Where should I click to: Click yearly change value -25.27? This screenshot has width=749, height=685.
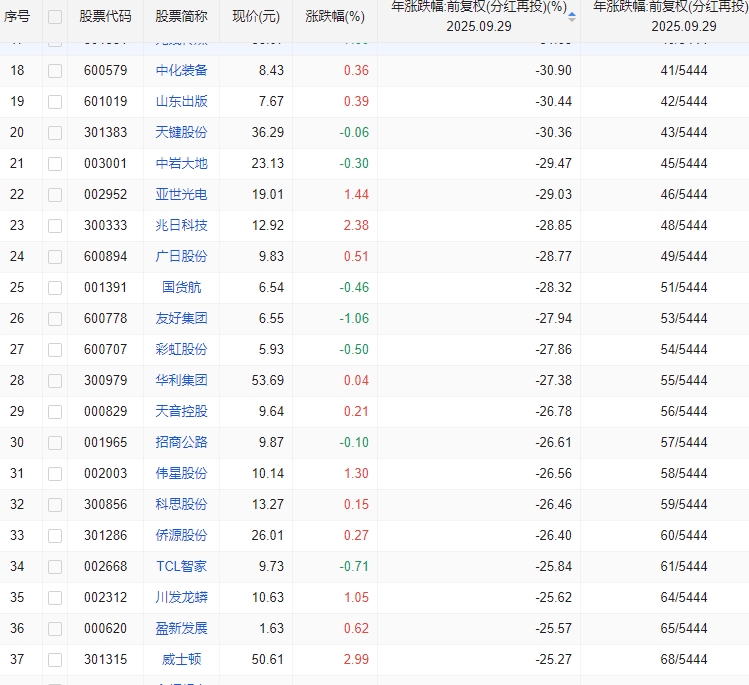pos(554,660)
